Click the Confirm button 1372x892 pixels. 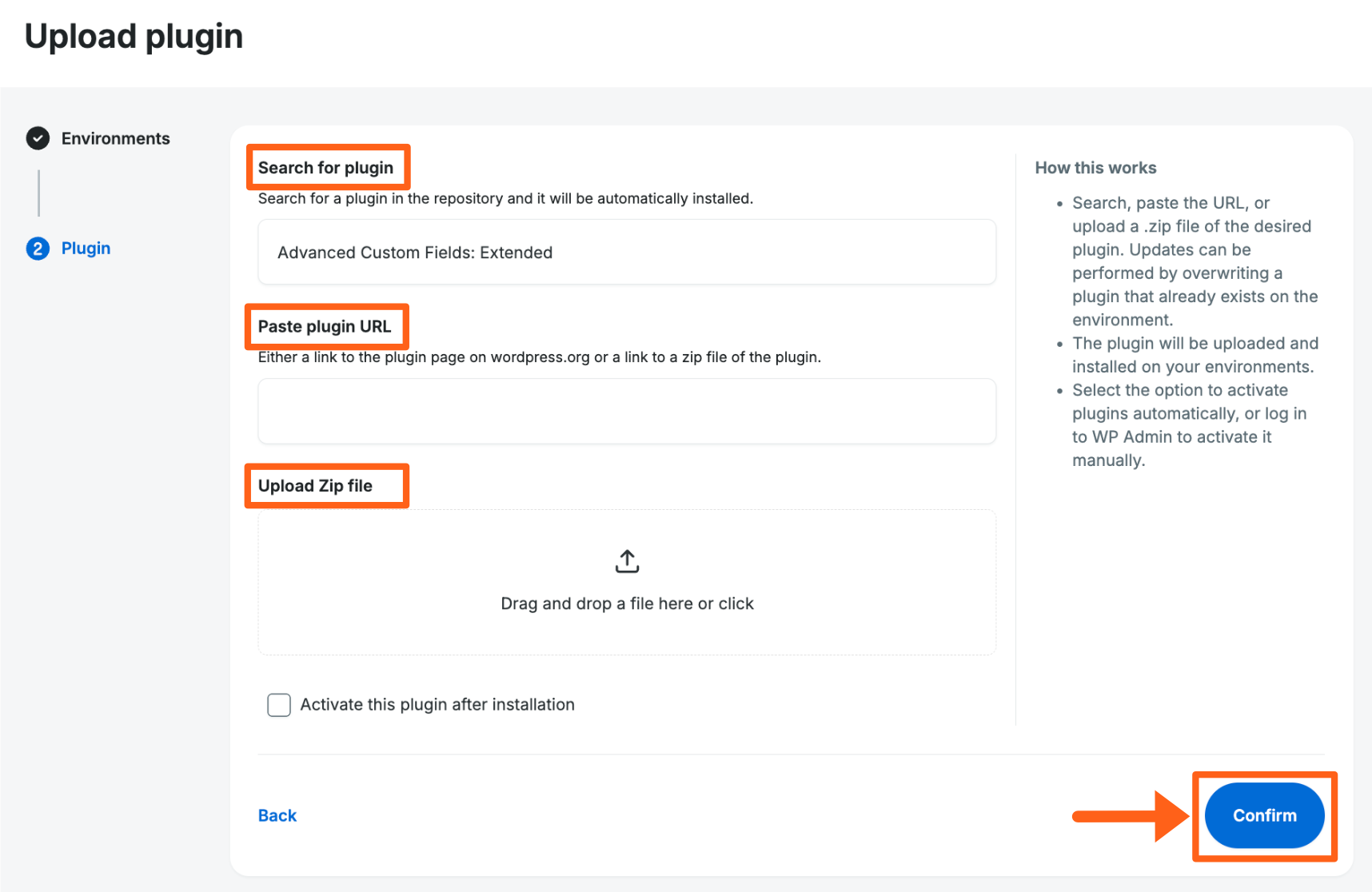point(1263,815)
